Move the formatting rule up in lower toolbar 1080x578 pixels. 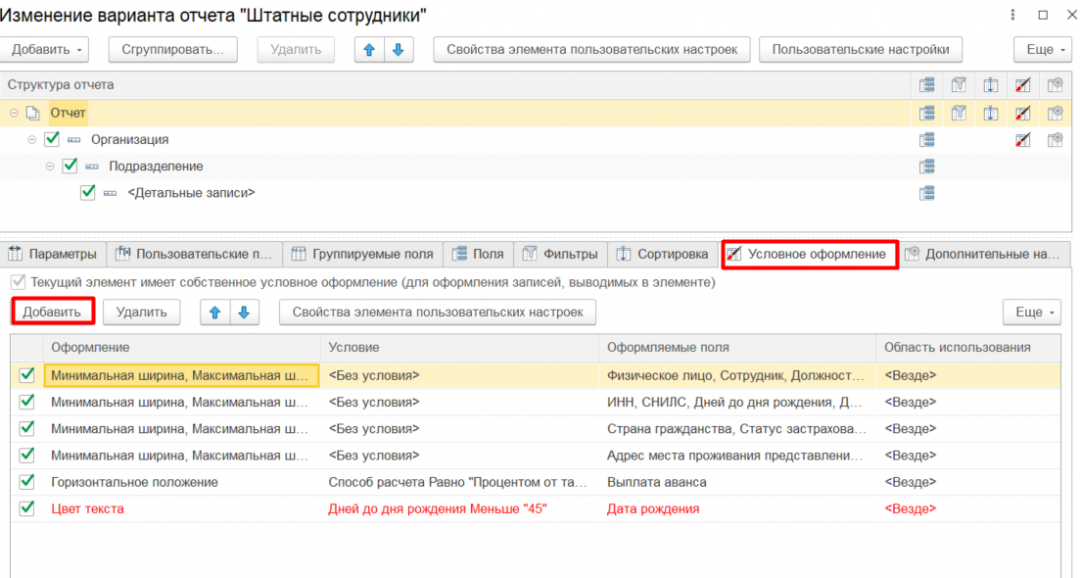coord(215,312)
